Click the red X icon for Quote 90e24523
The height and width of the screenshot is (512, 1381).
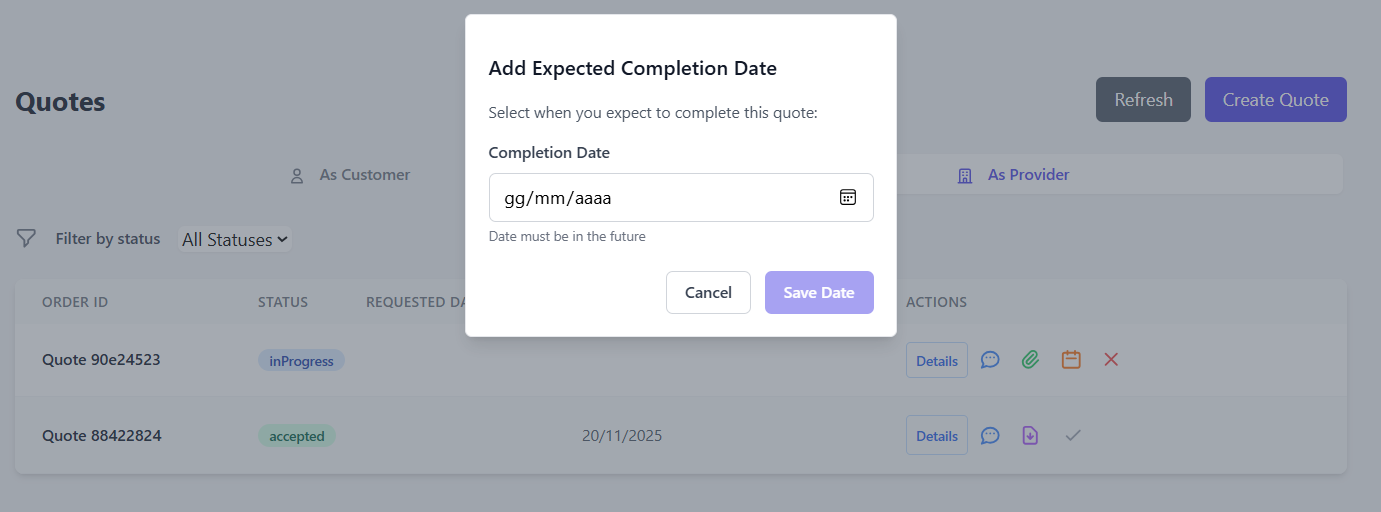click(x=1110, y=360)
